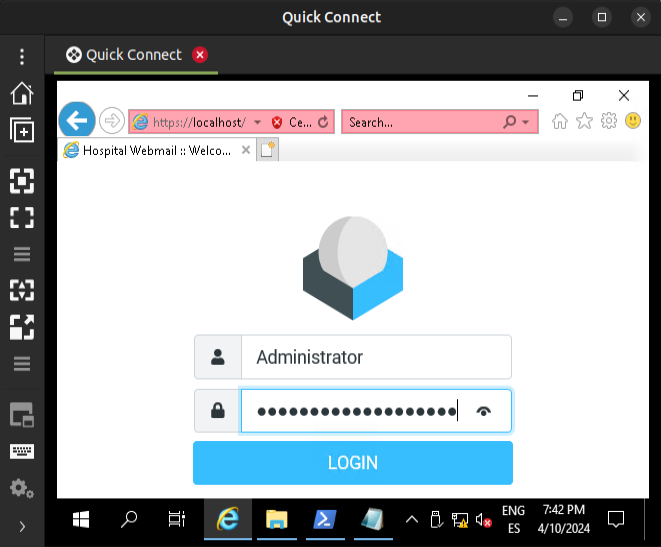This screenshot has width=661, height=547.
Task: Click the new connection plus icon
Action: click(21, 130)
